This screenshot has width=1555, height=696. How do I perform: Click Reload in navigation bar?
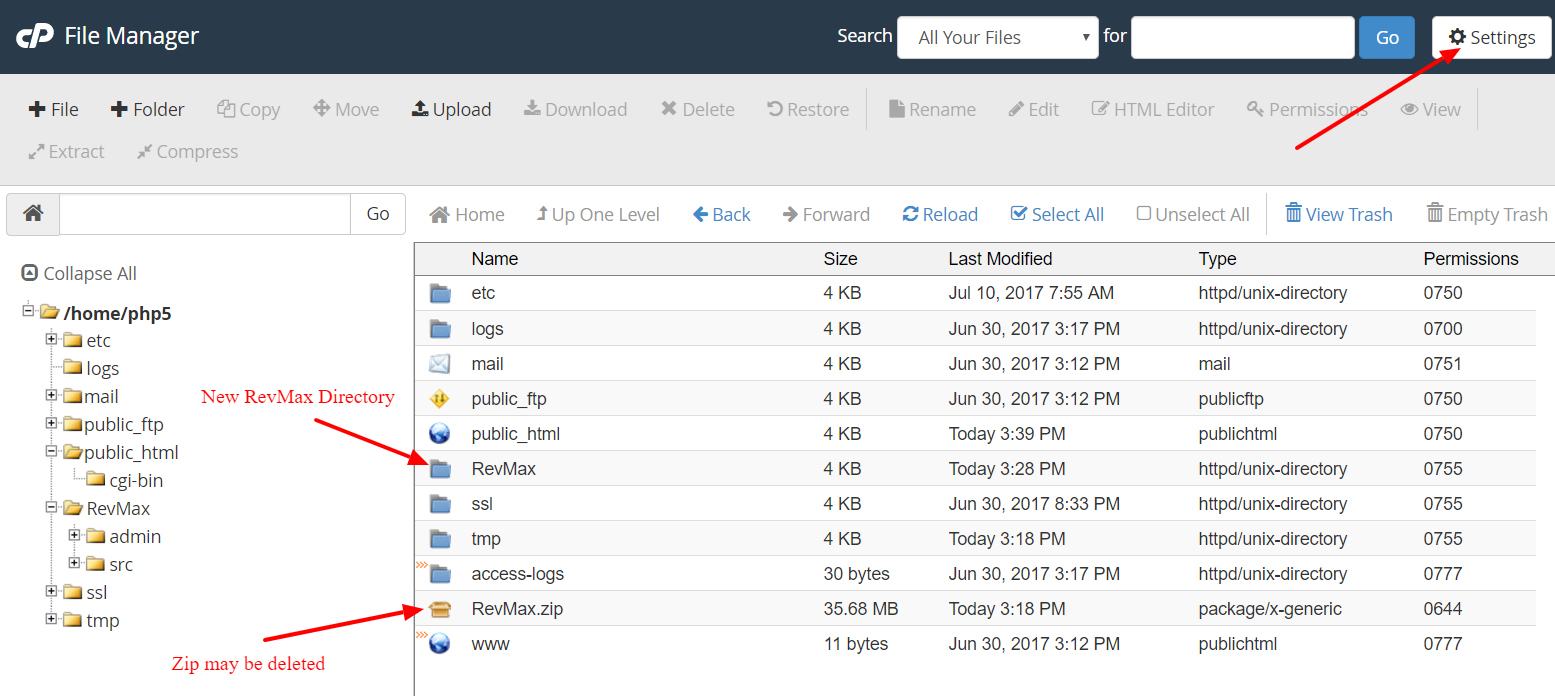coord(940,214)
